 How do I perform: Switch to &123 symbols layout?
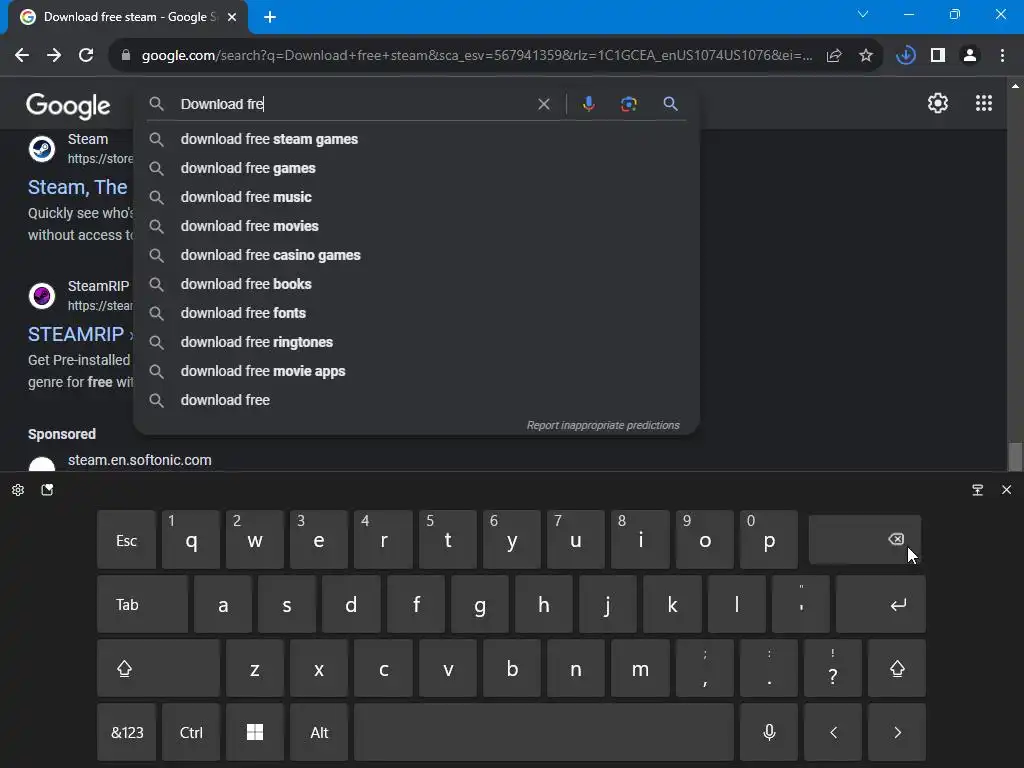pos(127,732)
